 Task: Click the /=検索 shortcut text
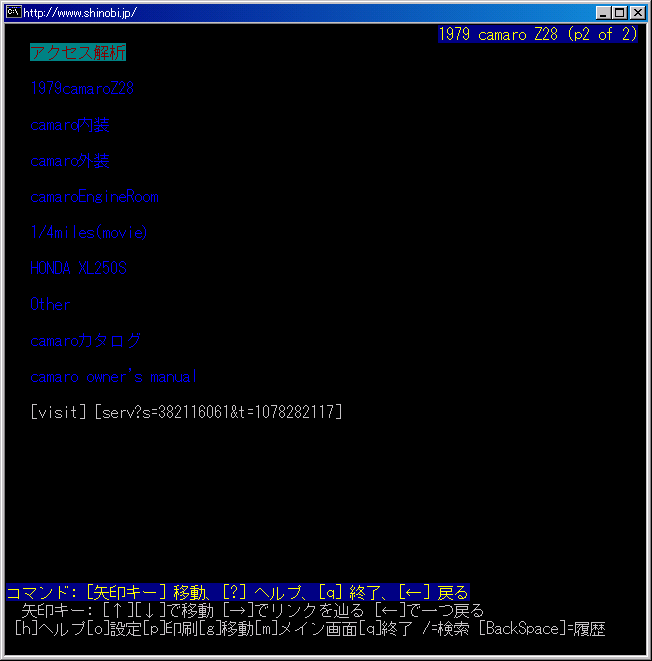click(x=445, y=629)
